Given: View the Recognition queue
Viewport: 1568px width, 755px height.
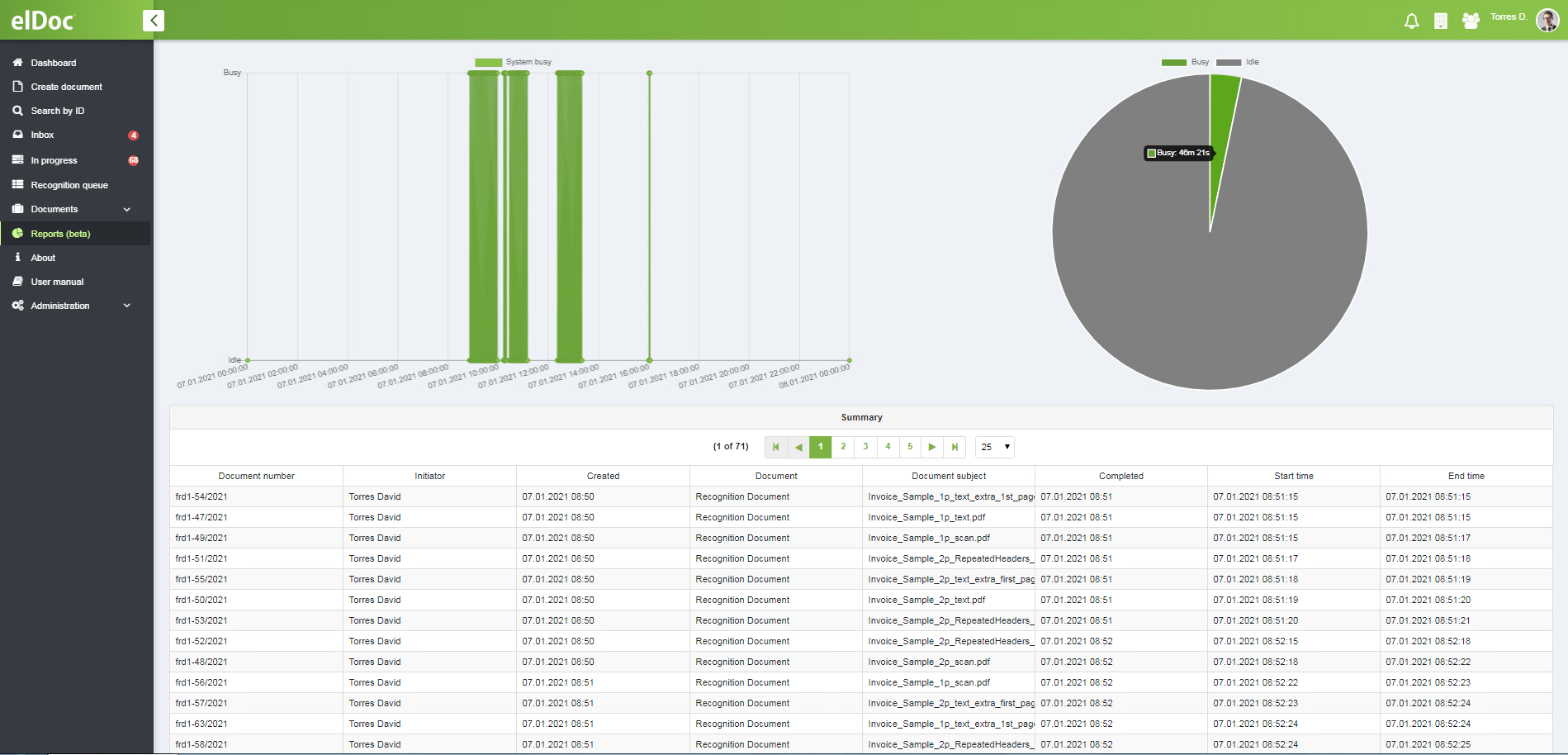Looking at the screenshot, I should [69, 184].
